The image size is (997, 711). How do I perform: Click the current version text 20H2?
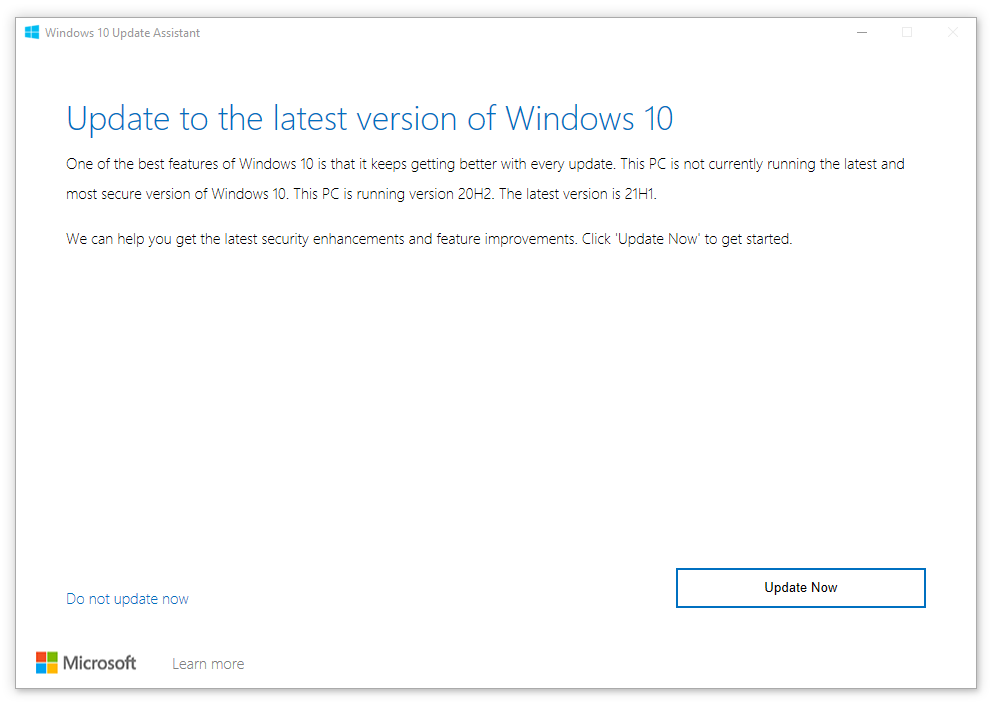tap(470, 194)
